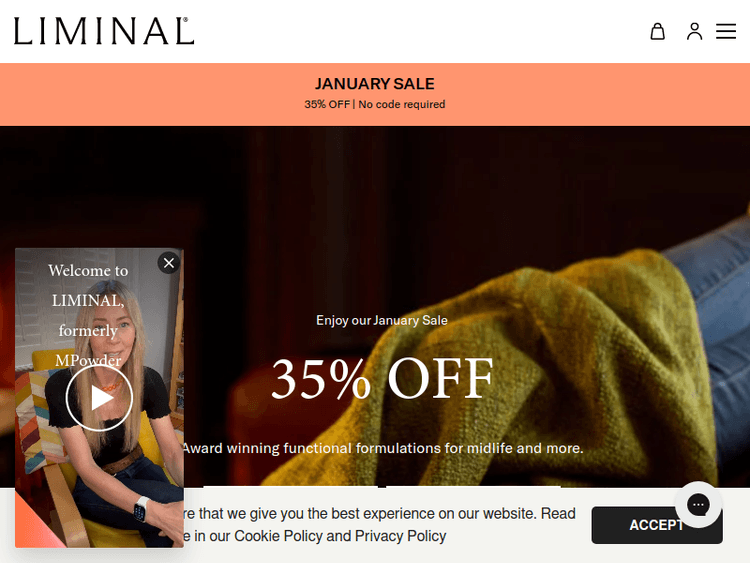The image size is (750, 563).
Task: Open the account profile icon
Action: click(695, 32)
